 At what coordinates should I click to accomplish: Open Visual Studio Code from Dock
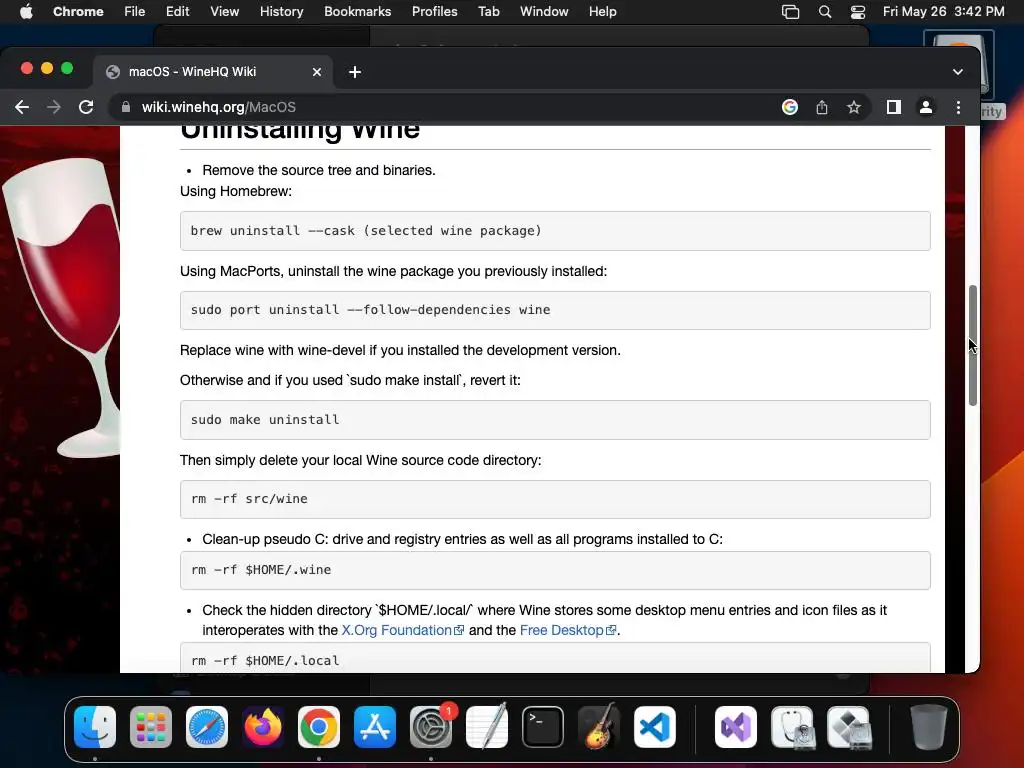point(654,727)
